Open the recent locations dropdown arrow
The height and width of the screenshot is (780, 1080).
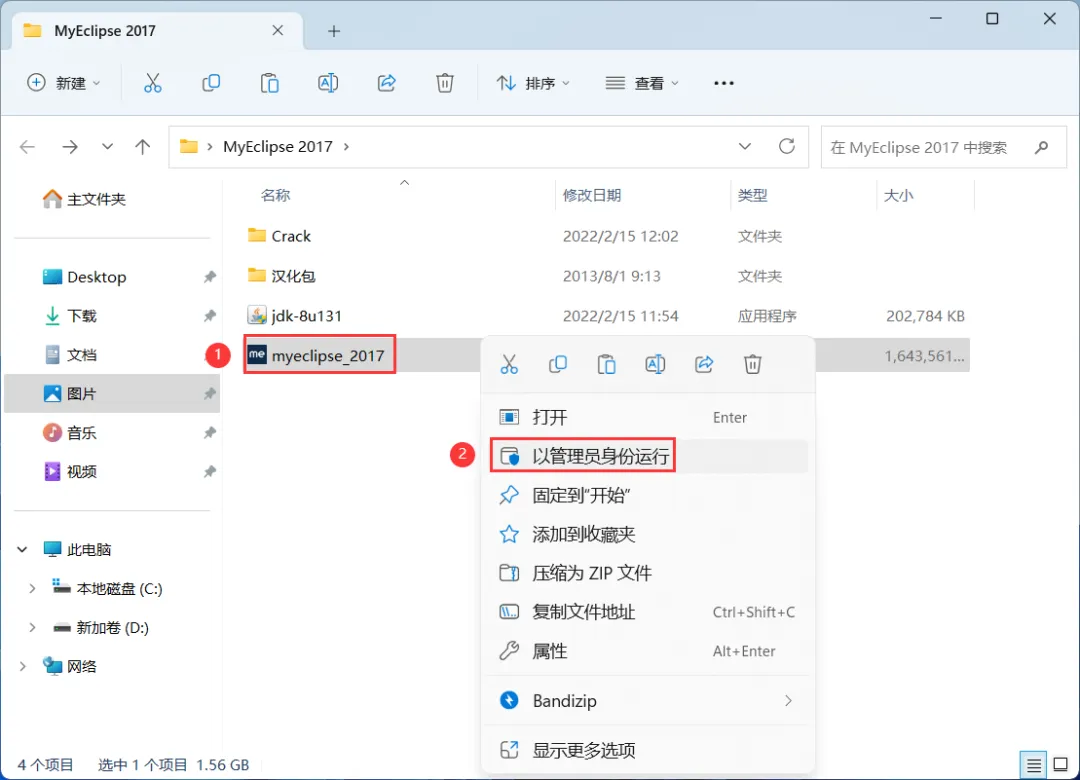click(x=107, y=147)
